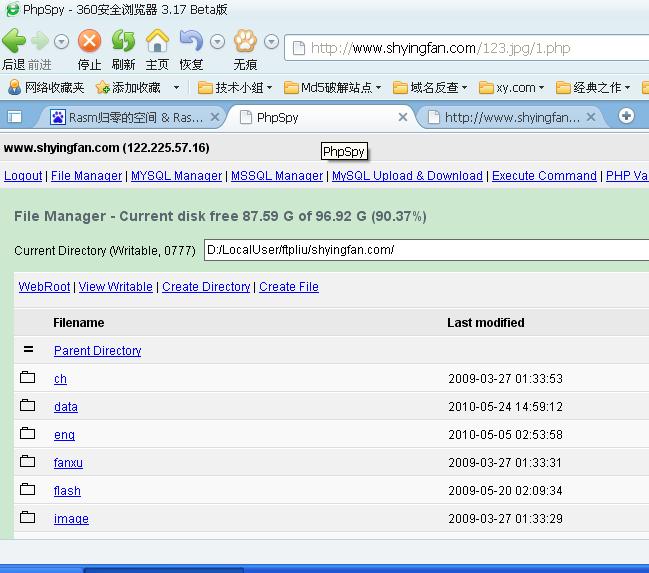Image resolution: width=649 pixels, height=573 pixels.
Task: Click the WebRoot link
Action: (44, 286)
